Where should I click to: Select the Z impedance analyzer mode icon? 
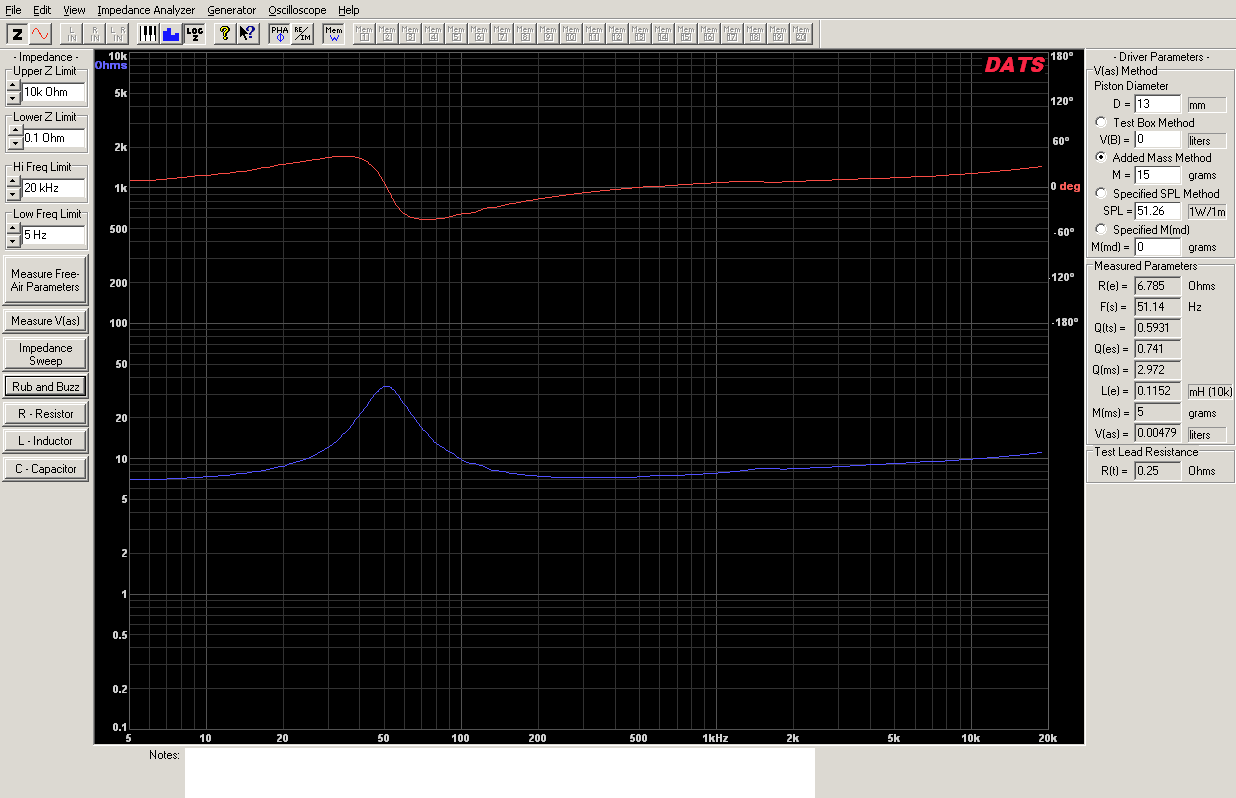(x=18, y=34)
